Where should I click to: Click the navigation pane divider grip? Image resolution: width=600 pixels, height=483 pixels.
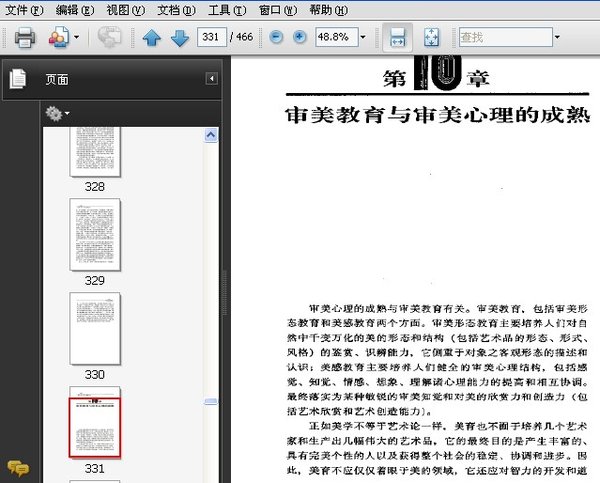(x=225, y=292)
